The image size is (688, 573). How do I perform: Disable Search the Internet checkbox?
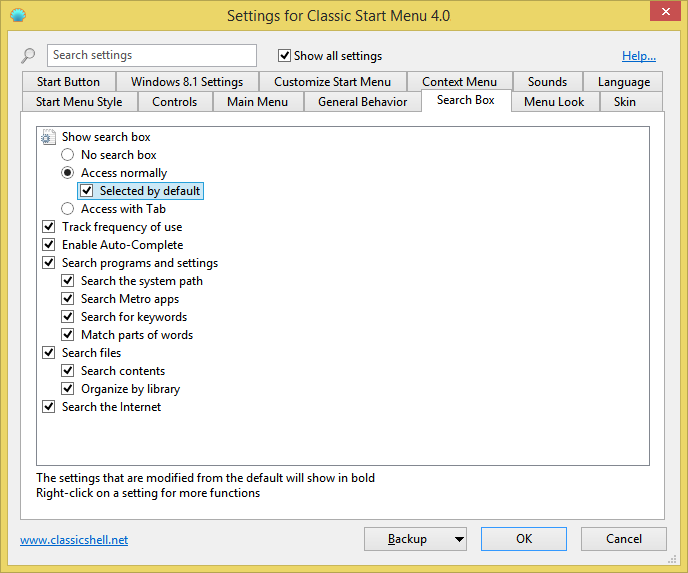pos(48,407)
